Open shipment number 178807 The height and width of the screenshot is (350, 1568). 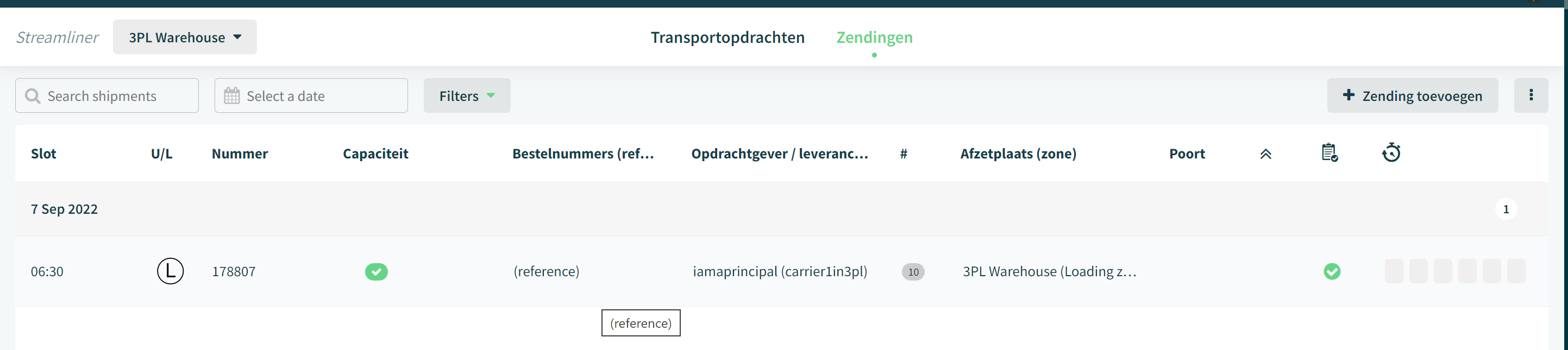[x=234, y=272]
